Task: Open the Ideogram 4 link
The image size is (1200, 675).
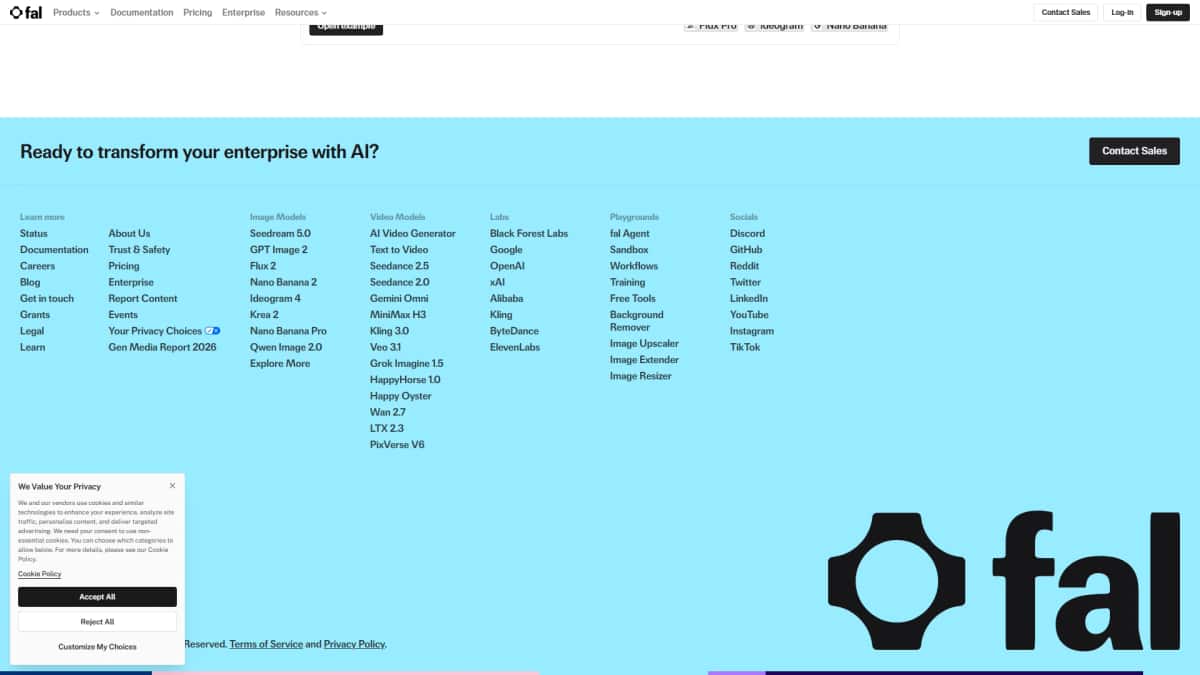Action: 275,299
